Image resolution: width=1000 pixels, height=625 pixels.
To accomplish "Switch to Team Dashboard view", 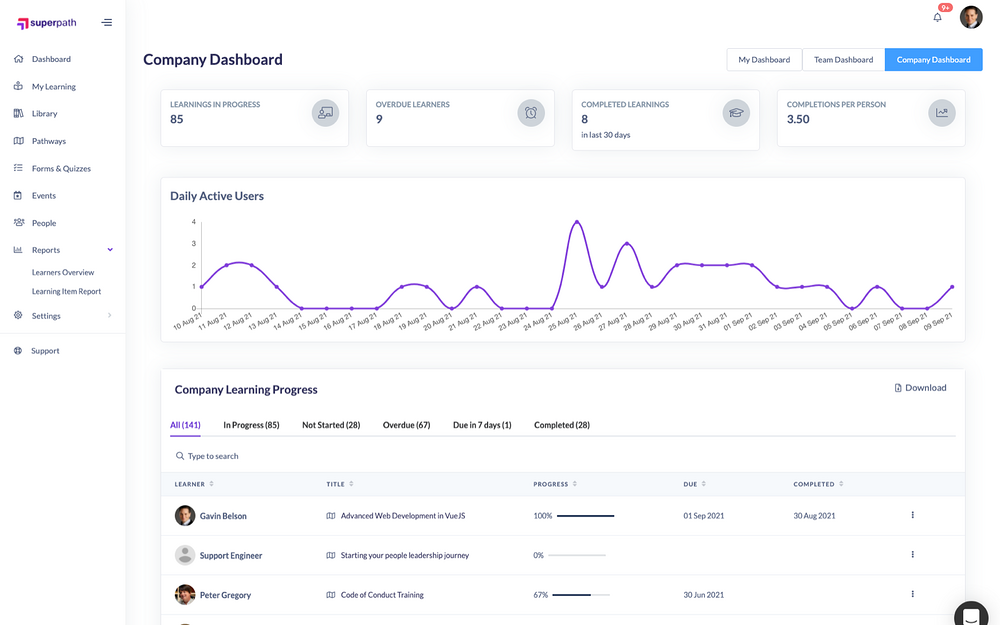I will click(843, 59).
